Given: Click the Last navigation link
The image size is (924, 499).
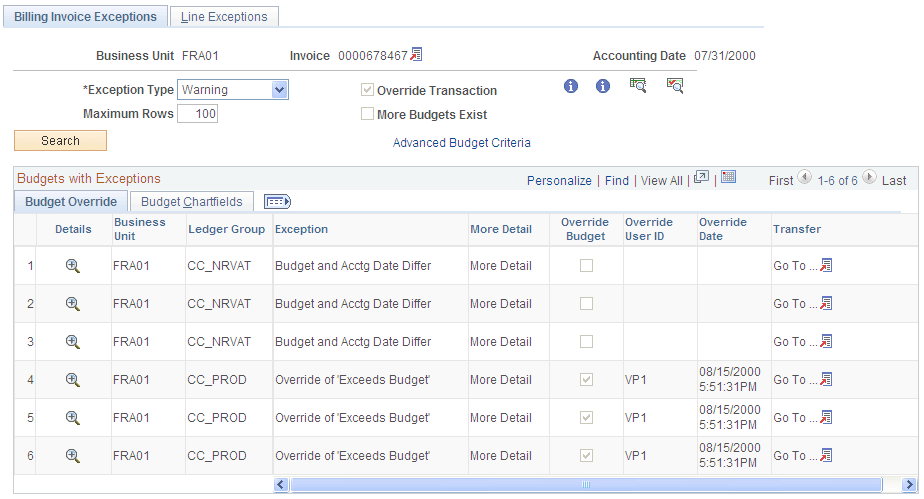Looking at the screenshot, I should [894, 181].
